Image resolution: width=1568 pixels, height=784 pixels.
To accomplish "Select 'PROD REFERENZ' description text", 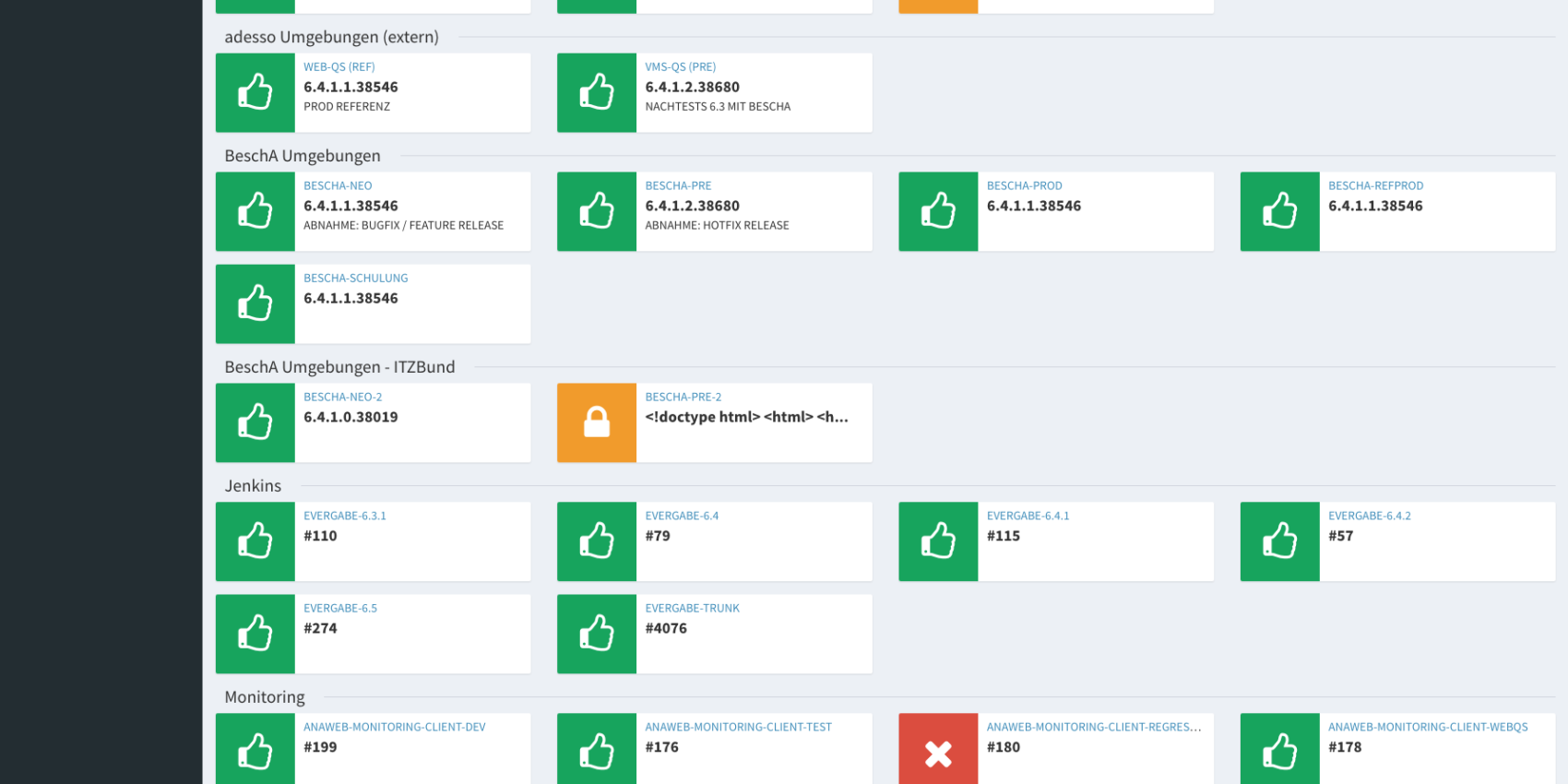I will pyautogui.click(x=347, y=107).
